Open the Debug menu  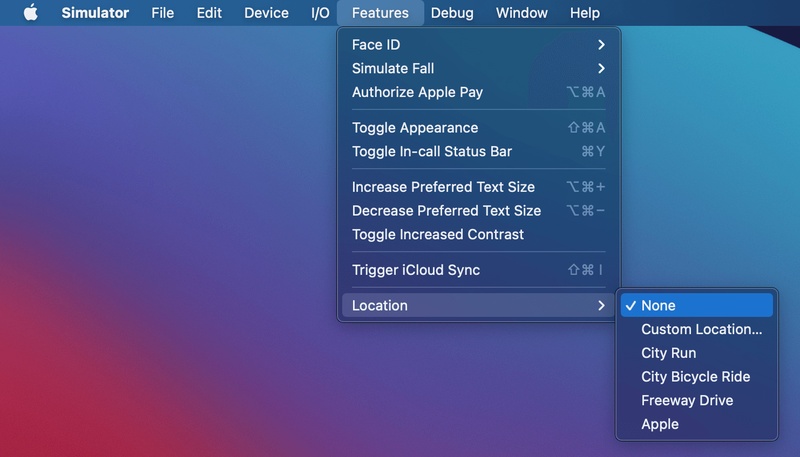tap(452, 13)
